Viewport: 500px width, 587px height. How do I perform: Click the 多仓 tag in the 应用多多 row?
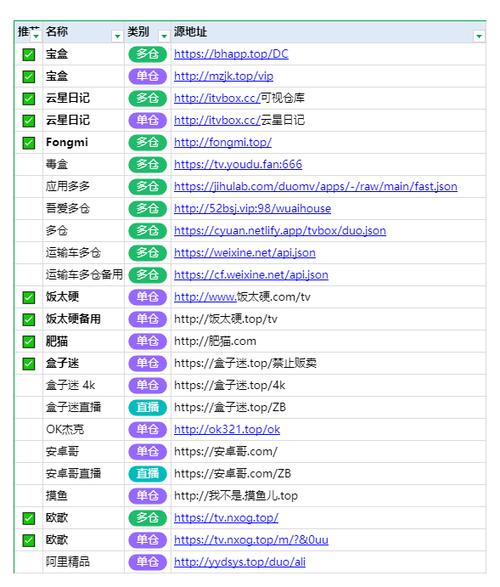147,186
